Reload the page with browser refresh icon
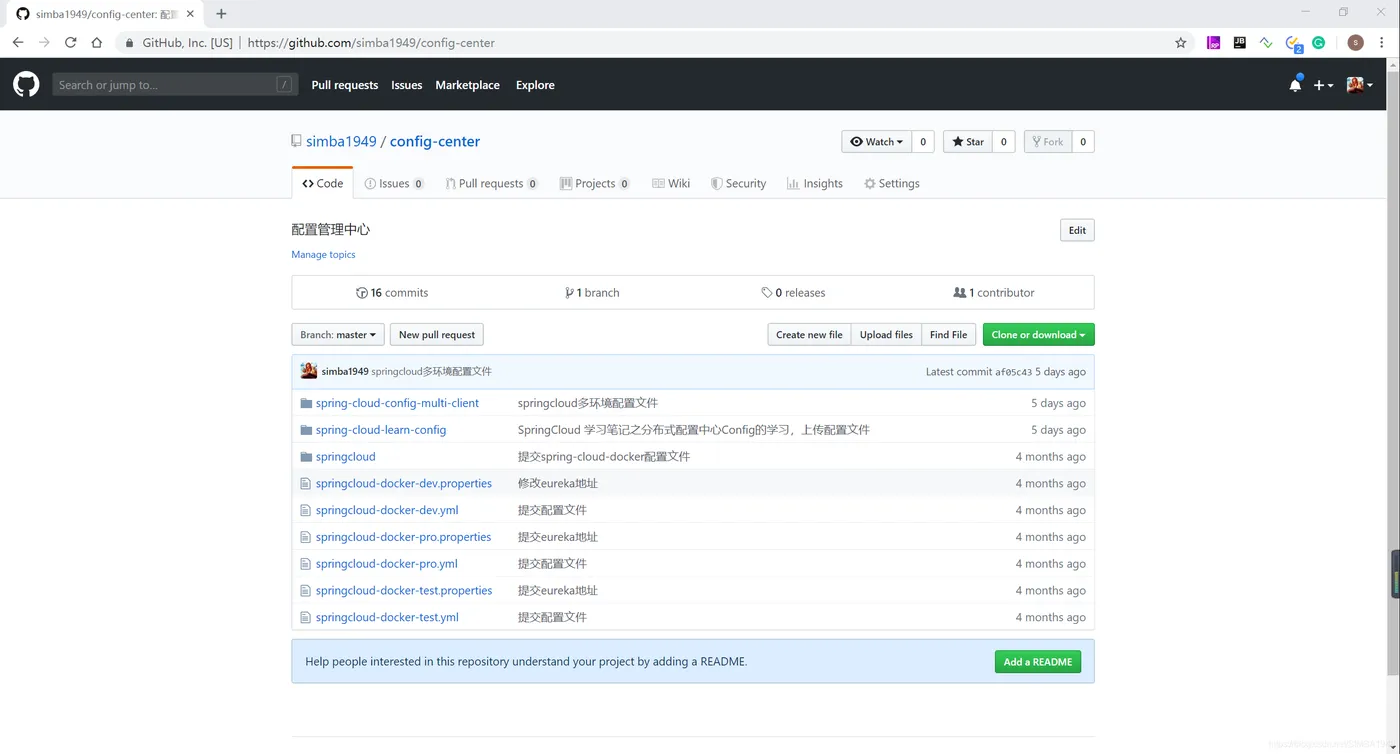The height and width of the screenshot is (754, 1400). pos(70,43)
